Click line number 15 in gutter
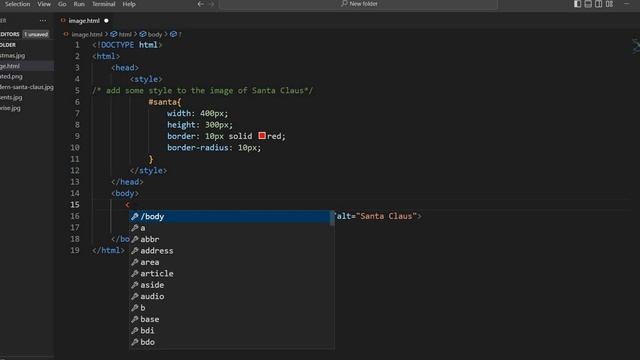Image resolution: width=640 pixels, height=360 pixels. point(75,204)
